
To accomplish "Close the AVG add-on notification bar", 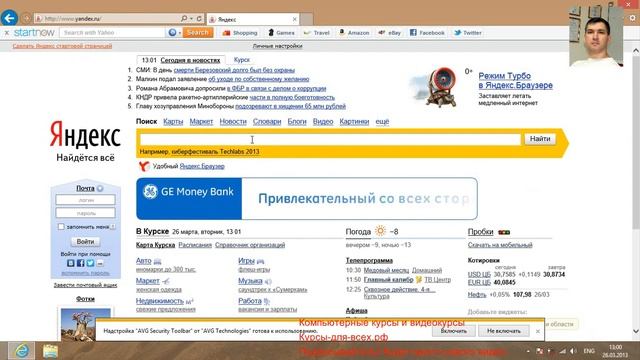I will pyautogui.click(x=538, y=331).
